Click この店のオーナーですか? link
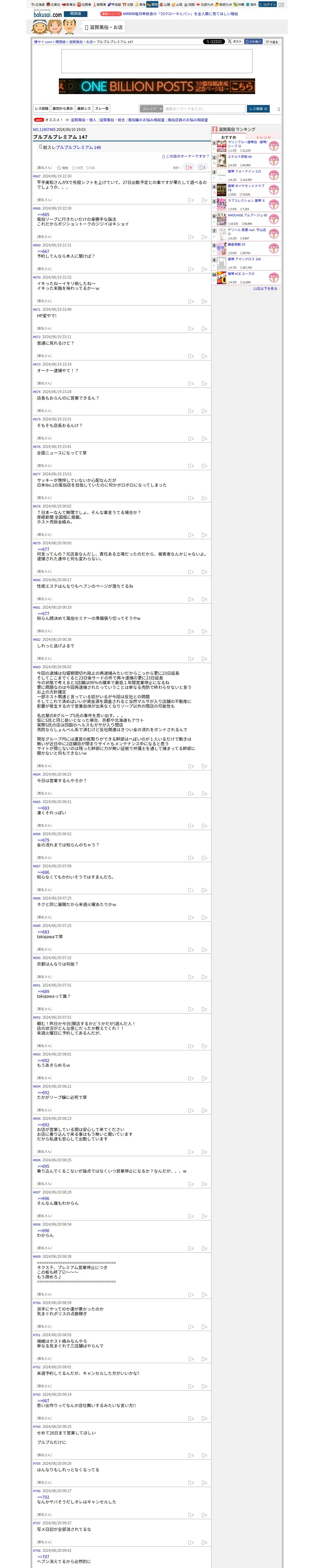 click(x=187, y=157)
